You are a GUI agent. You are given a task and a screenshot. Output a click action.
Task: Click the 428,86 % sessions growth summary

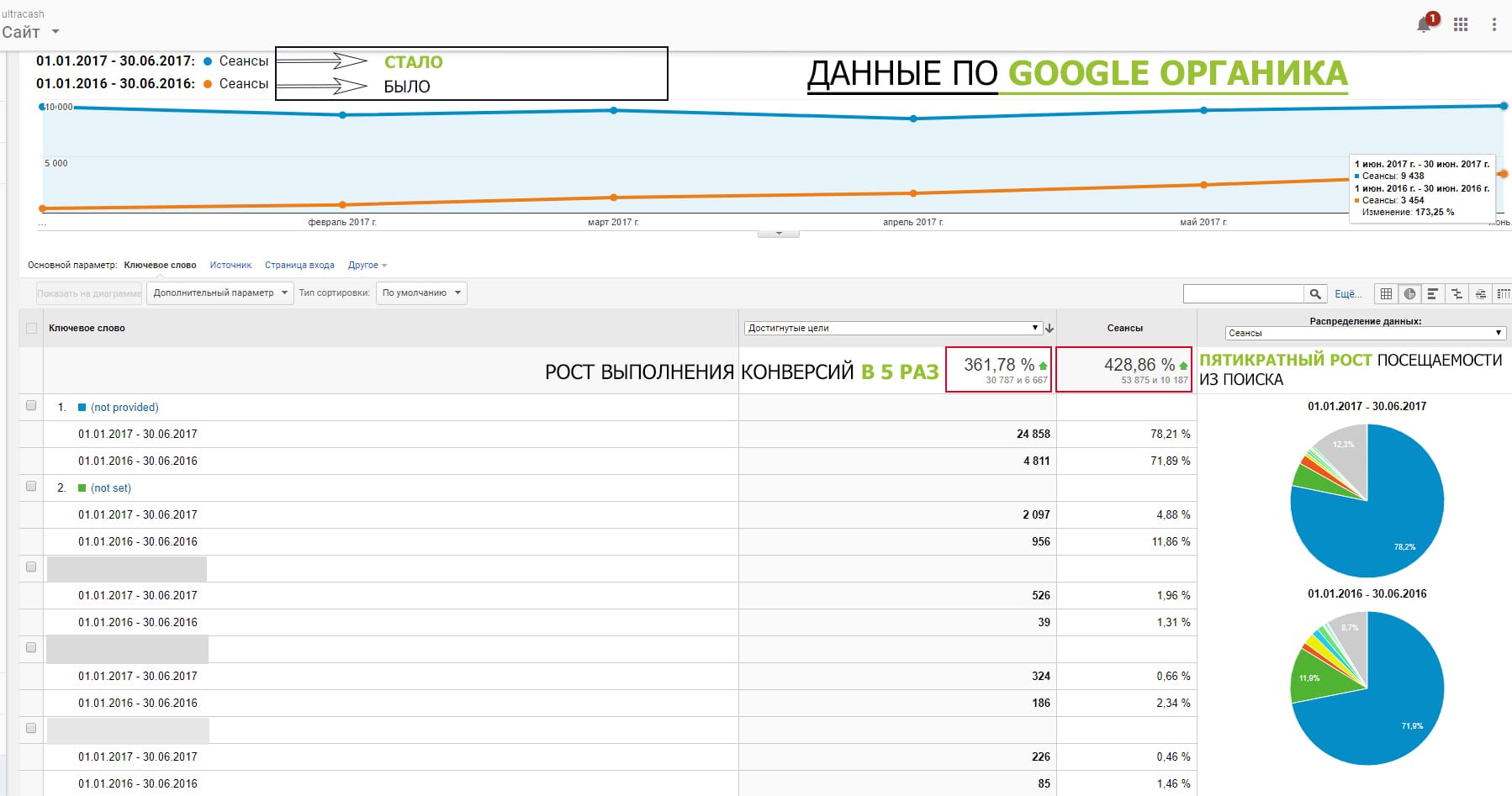point(1124,370)
